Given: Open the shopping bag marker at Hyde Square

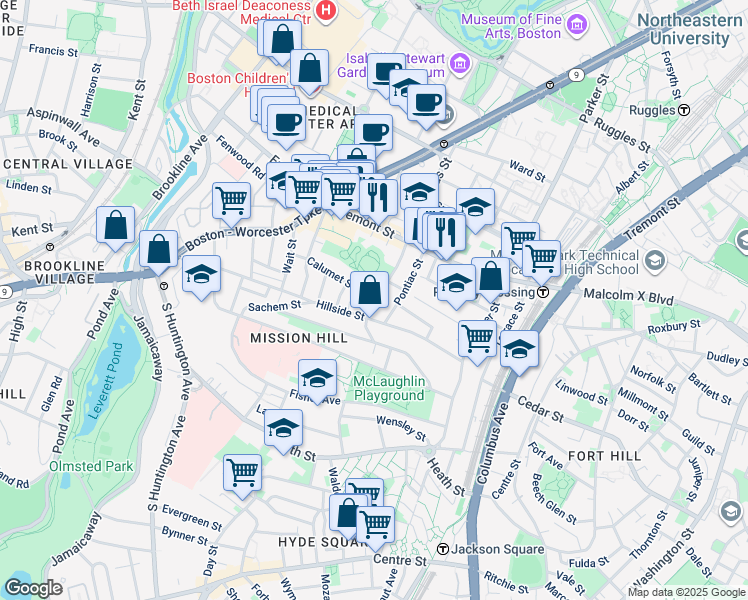Looking at the screenshot, I should (x=347, y=515).
